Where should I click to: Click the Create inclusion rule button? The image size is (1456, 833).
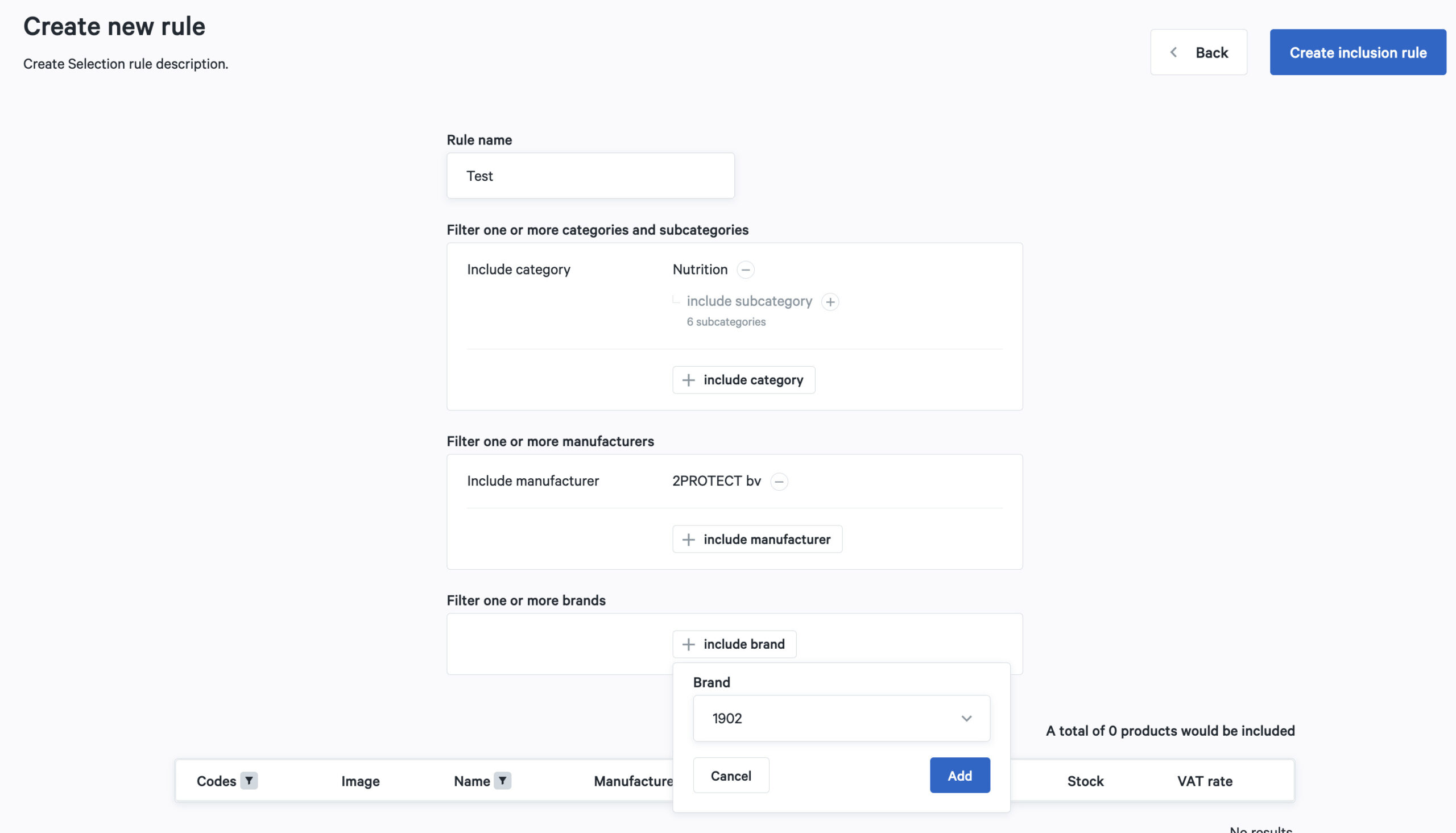pyautogui.click(x=1358, y=52)
